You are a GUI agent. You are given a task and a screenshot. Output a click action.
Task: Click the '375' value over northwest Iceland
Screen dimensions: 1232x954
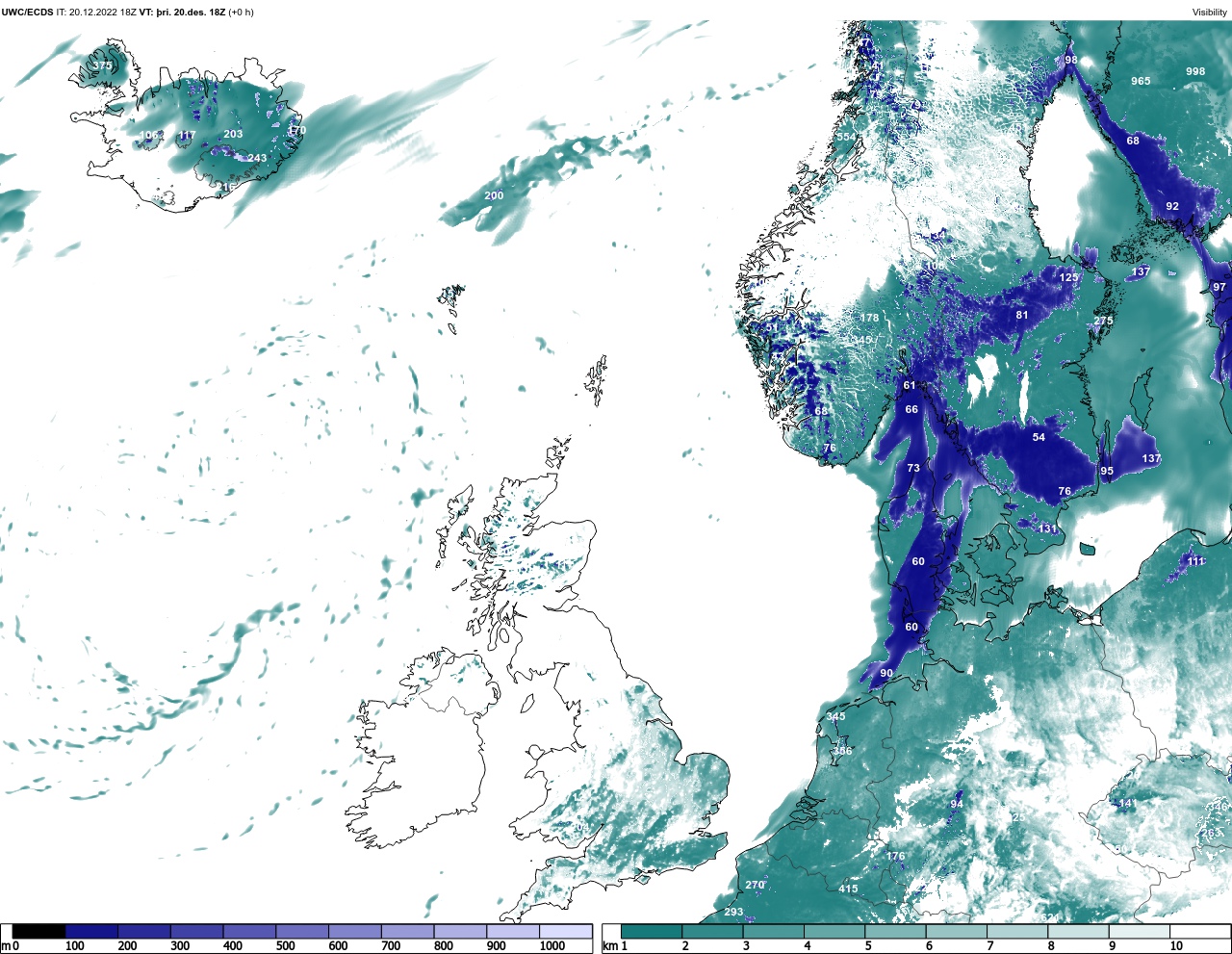click(102, 65)
